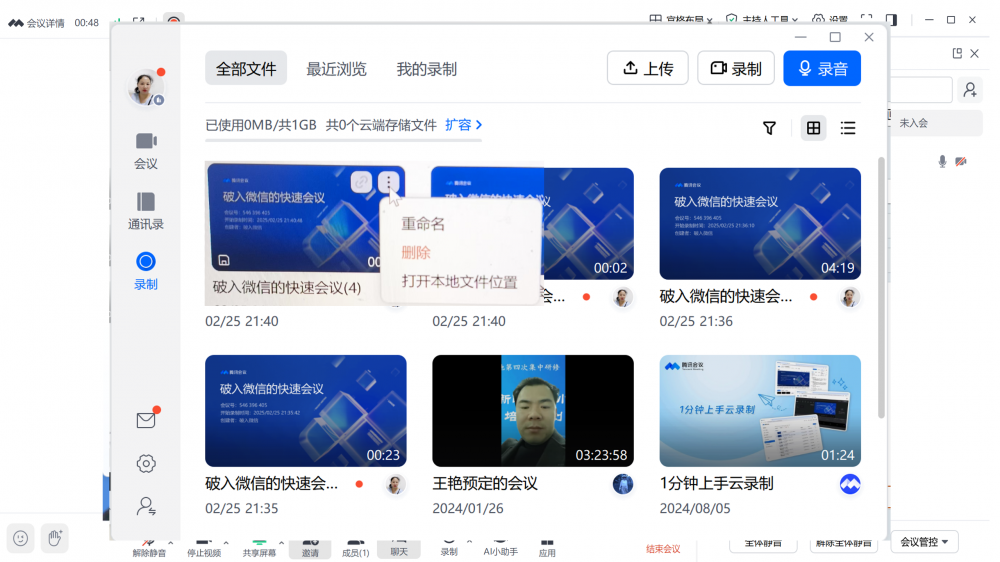Click the Tencent Meeting logo beside 1分钟上手云录制
The height and width of the screenshot is (562, 1000).
[x=849, y=484]
